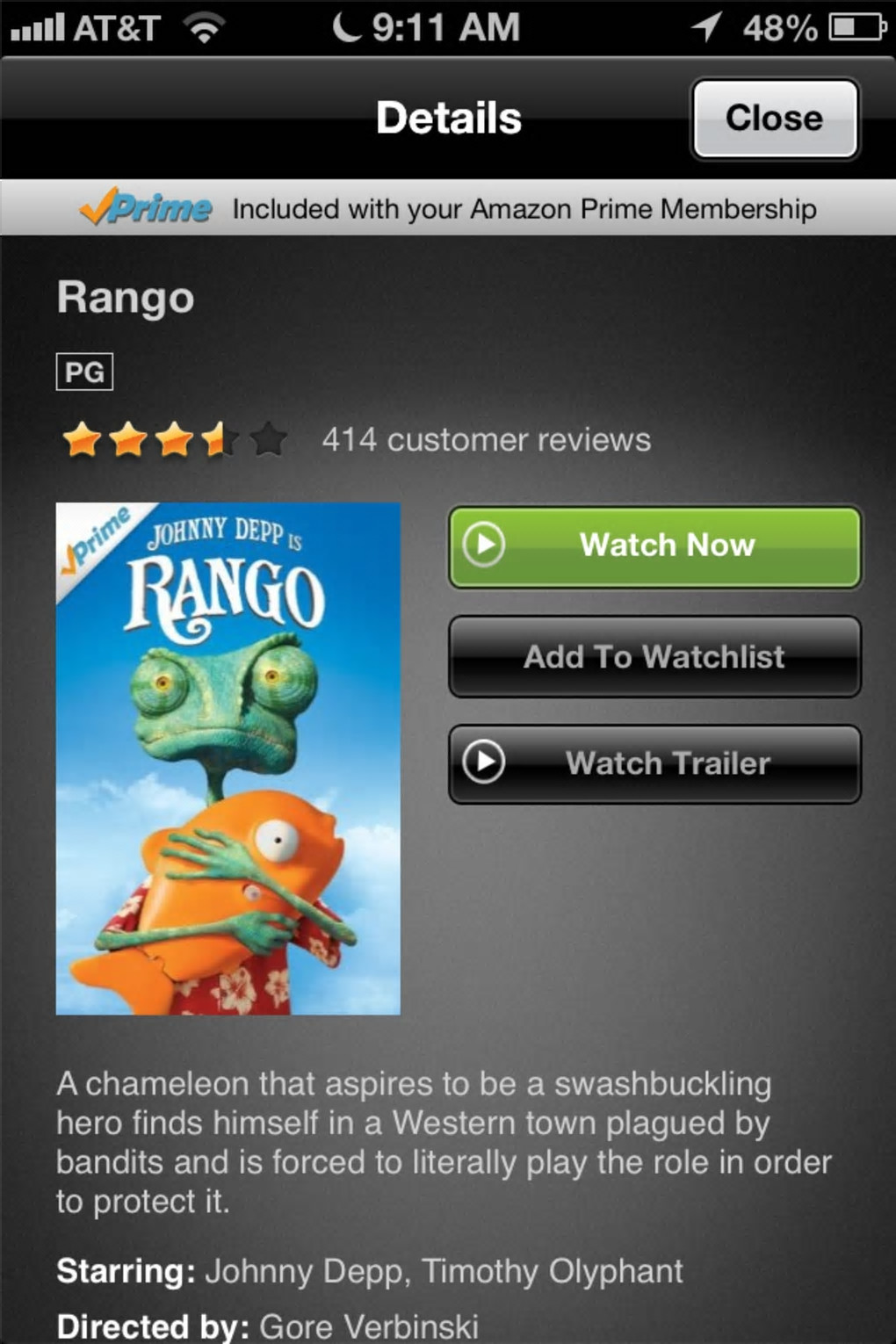Close the Details screen
Viewport: 896px width, 1344px height.
775,119
